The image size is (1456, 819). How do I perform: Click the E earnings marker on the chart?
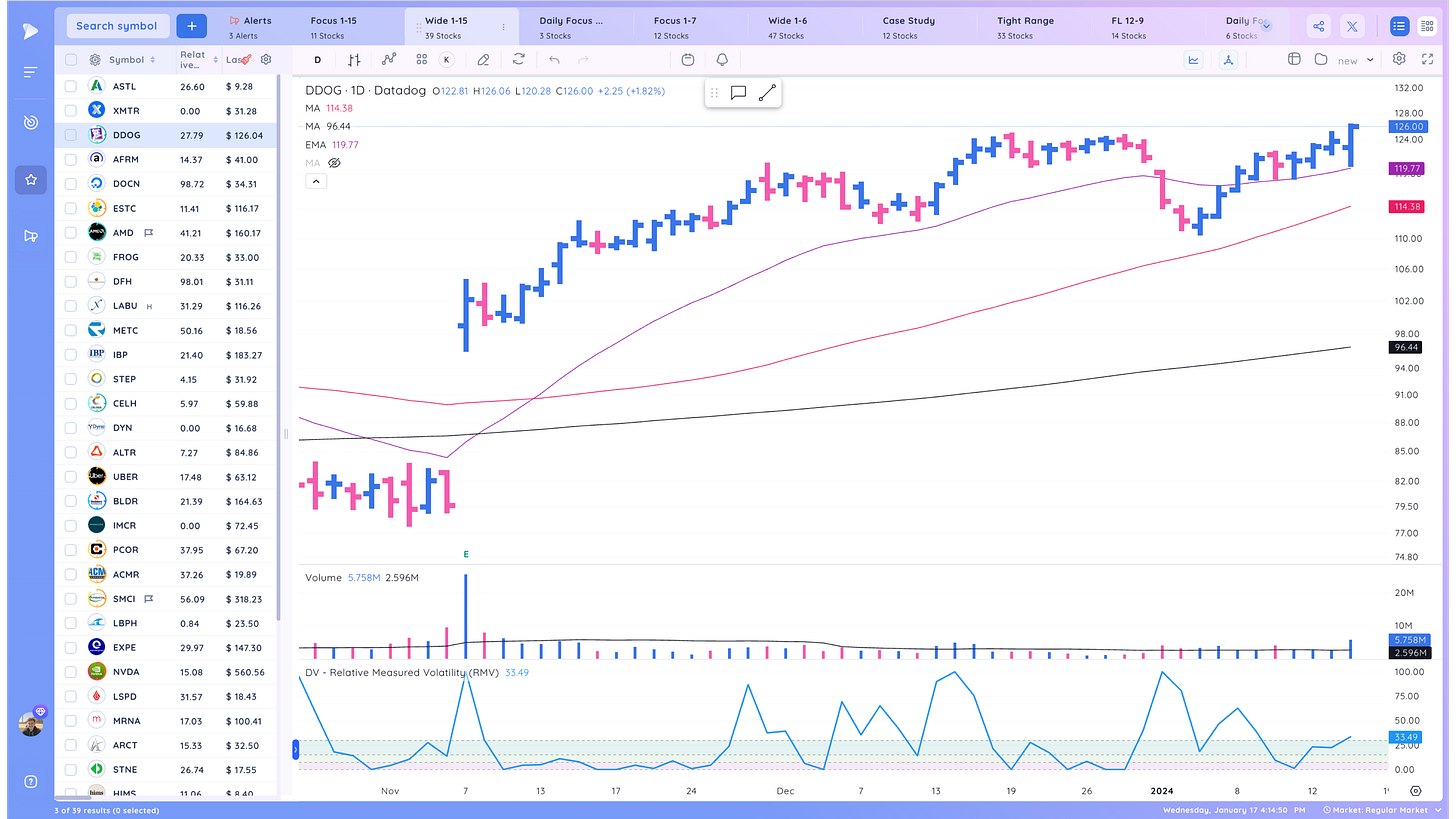466,553
